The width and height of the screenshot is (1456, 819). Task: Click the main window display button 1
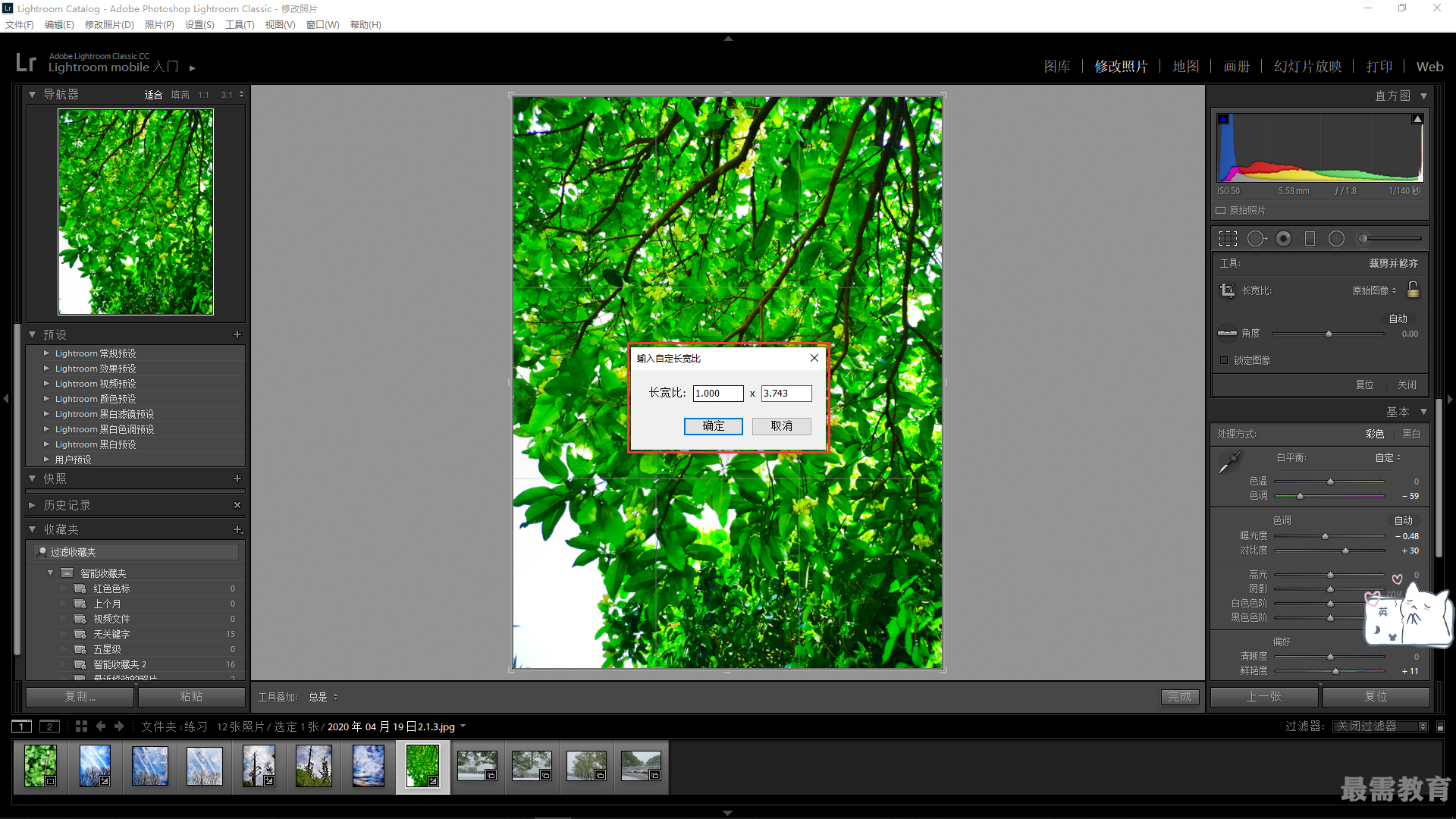coord(22,726)
